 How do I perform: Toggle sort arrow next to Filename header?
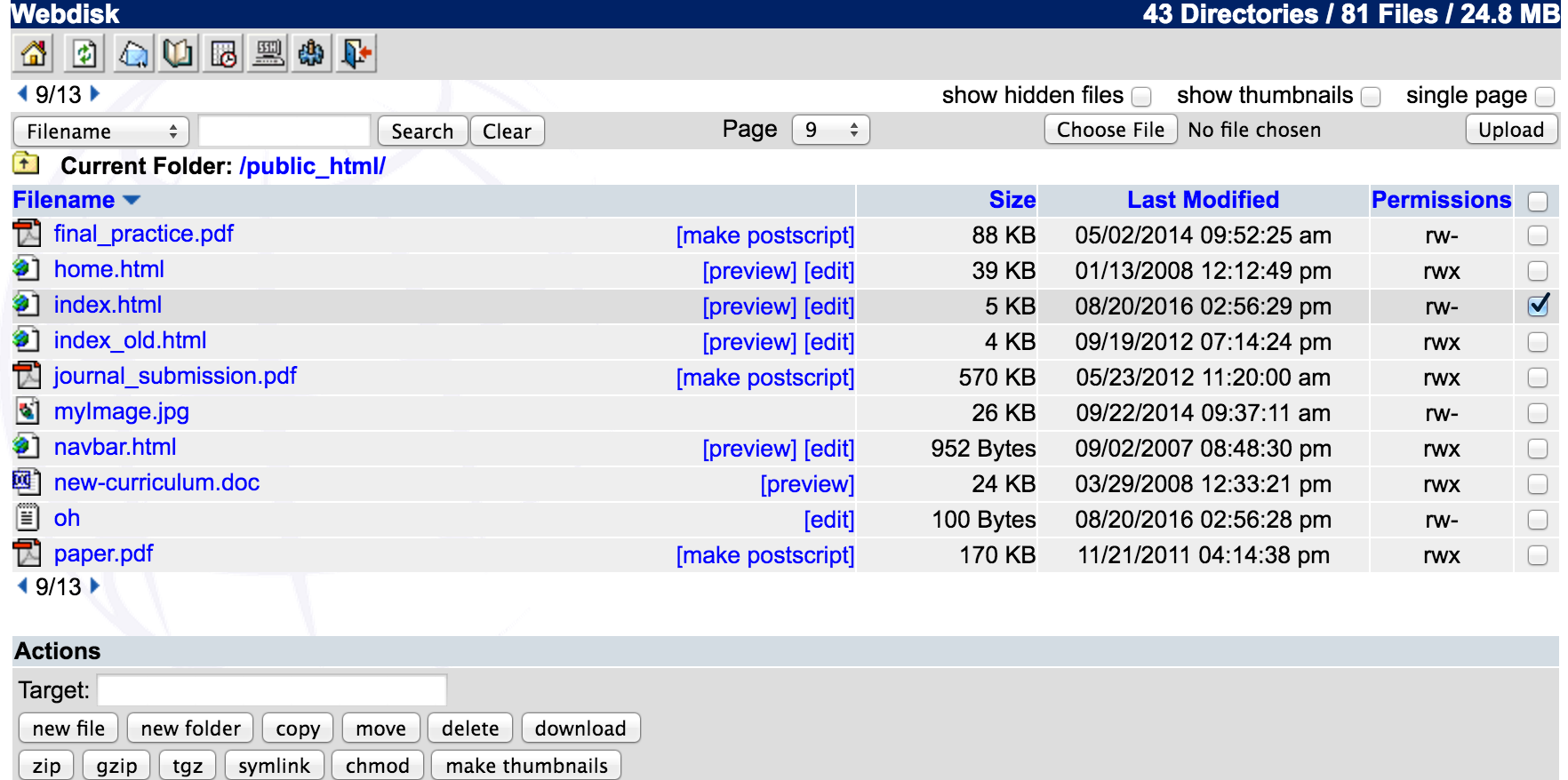pos(132,201)
